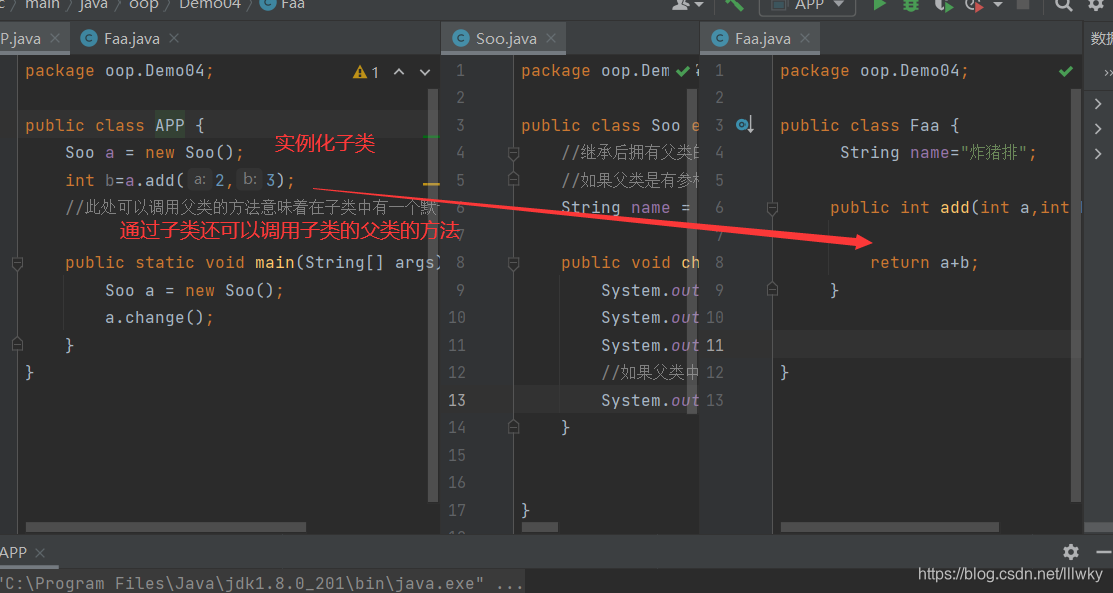This screenshot has height=593, width=1113.
Task: Collapse the main method closing-brace fold marker
Action: [18, 345]
